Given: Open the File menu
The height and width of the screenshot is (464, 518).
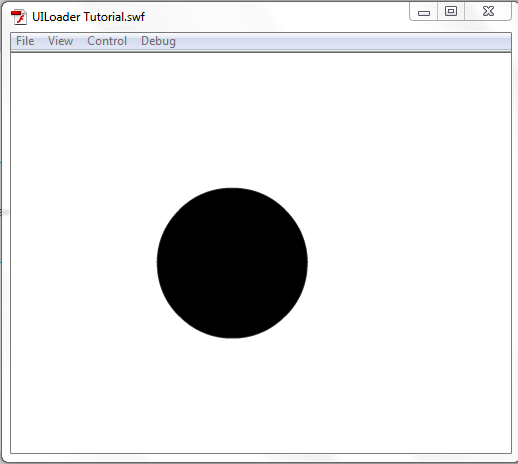Looking at the screenshot, I should tap(25, 41).
